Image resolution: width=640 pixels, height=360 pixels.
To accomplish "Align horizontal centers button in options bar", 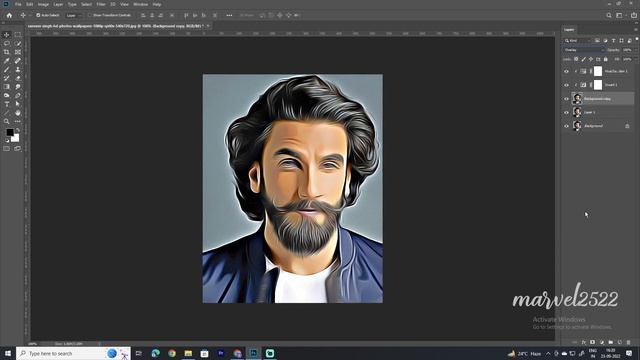I will [x=152, y=16].
